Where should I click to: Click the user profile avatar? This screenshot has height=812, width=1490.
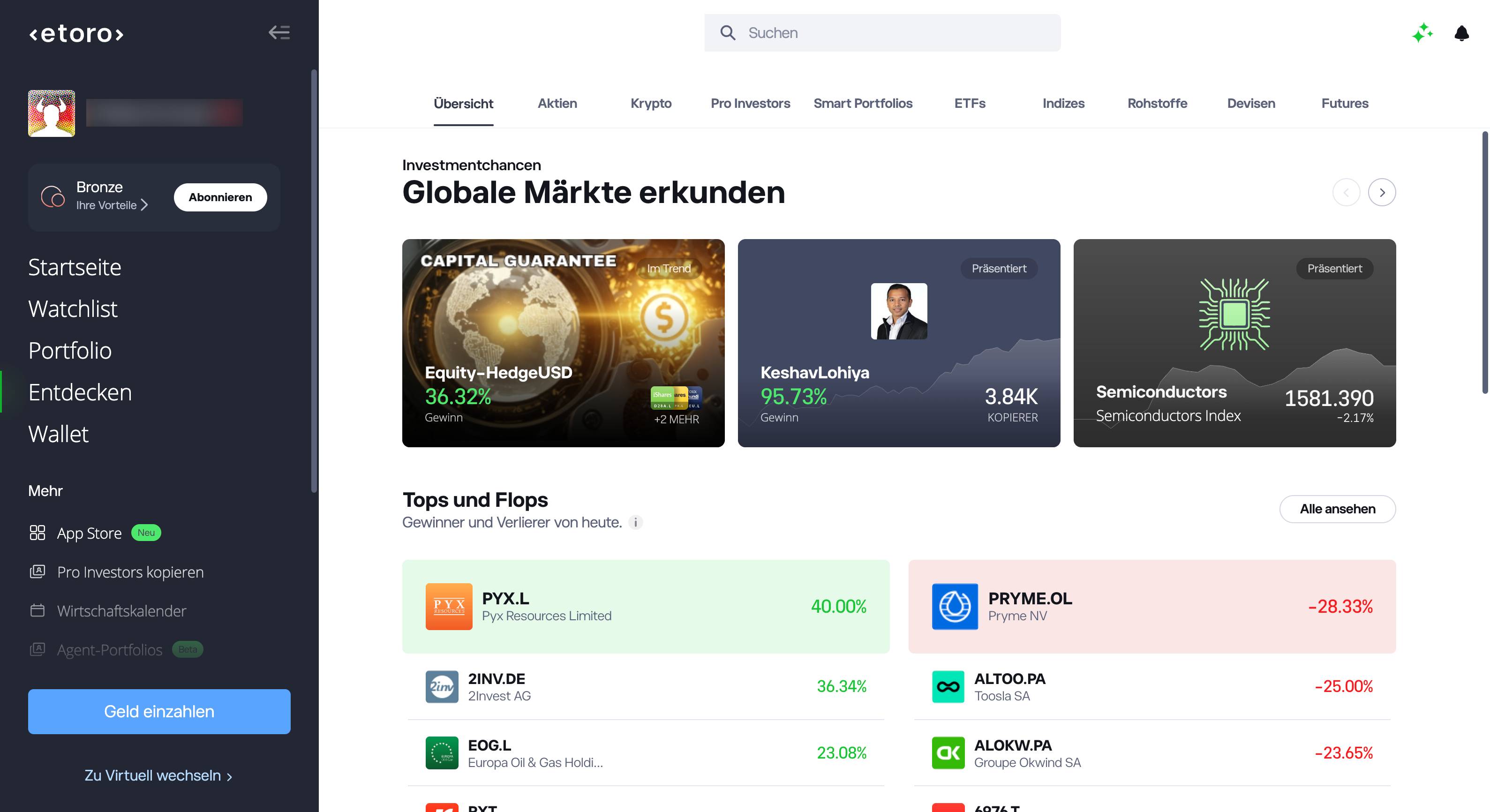click(x=52, y=113)
